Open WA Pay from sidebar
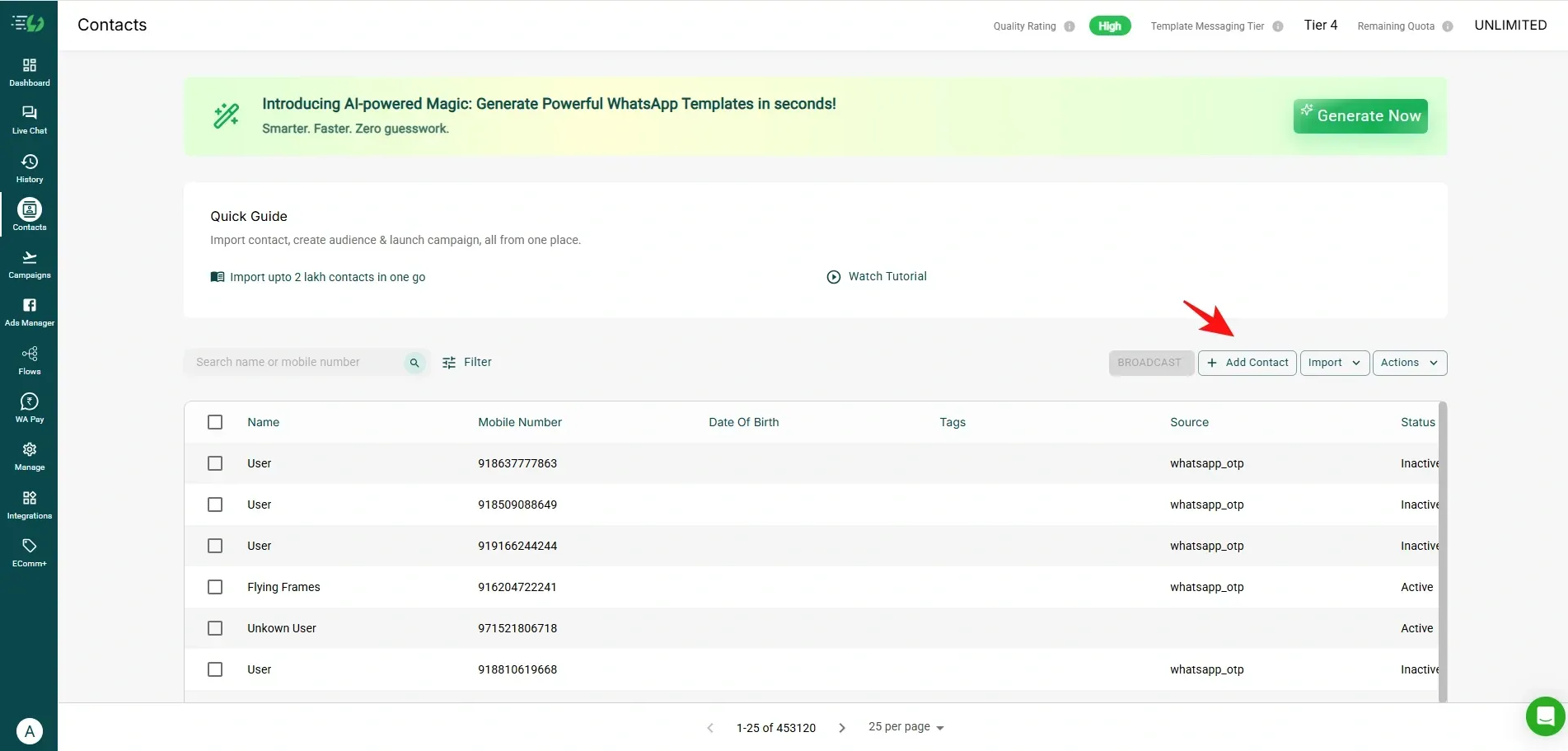This screenshot has height=751, width=1568. coord(29,408)
